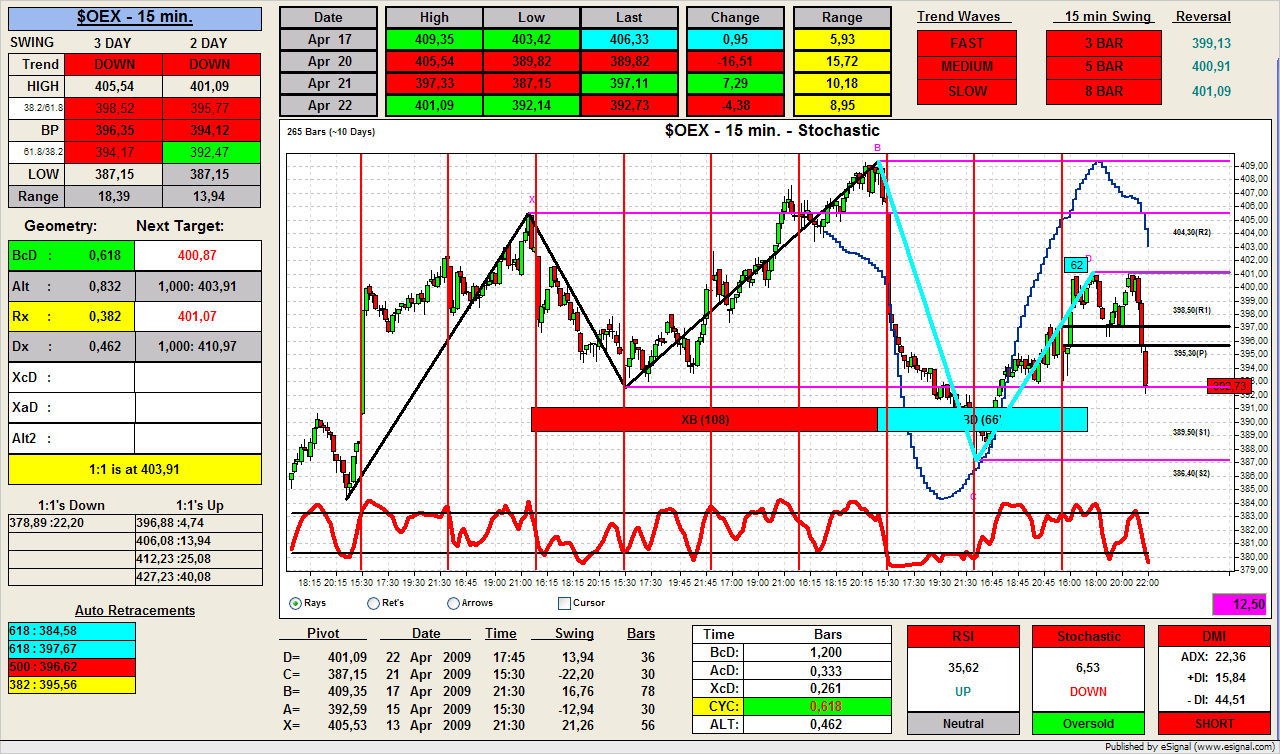Open the Published by eSignal link
Image resolution: width=1280 pixels, height=754 pixels.
[1191, 746]
